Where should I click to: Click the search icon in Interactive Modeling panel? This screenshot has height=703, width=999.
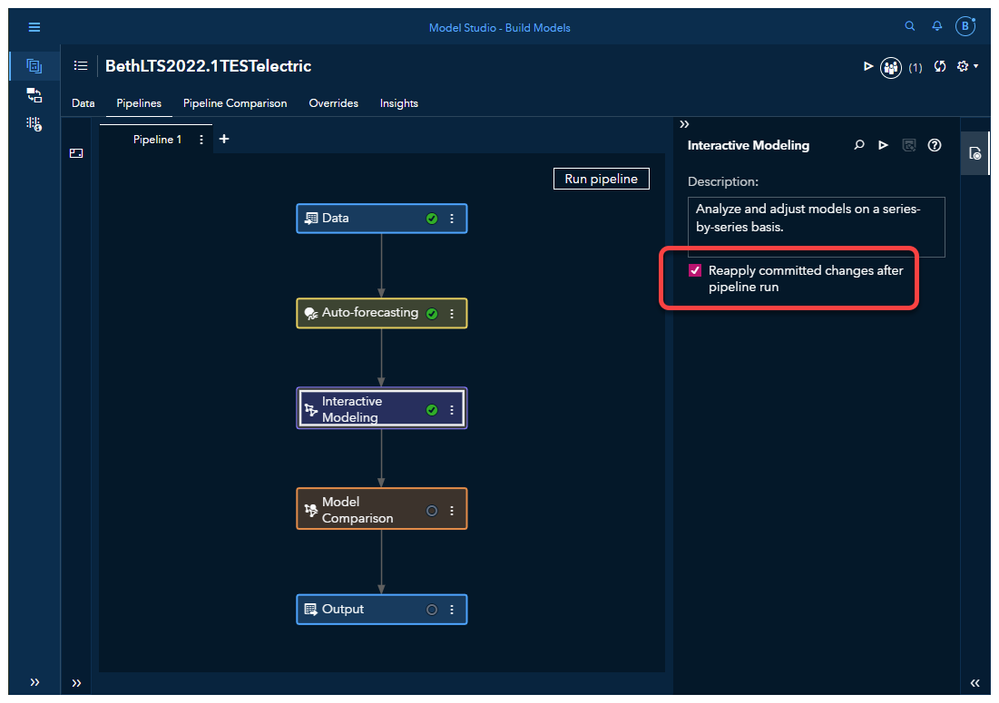coord(859,145)
